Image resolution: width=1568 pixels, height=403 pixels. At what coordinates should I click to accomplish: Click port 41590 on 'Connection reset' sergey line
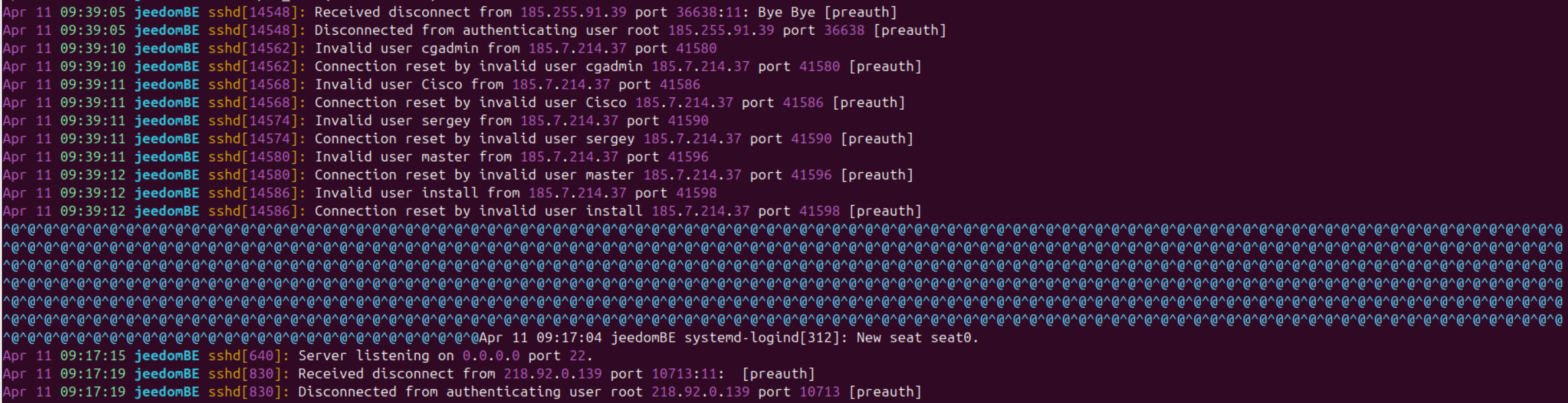[x=811, y=139]
